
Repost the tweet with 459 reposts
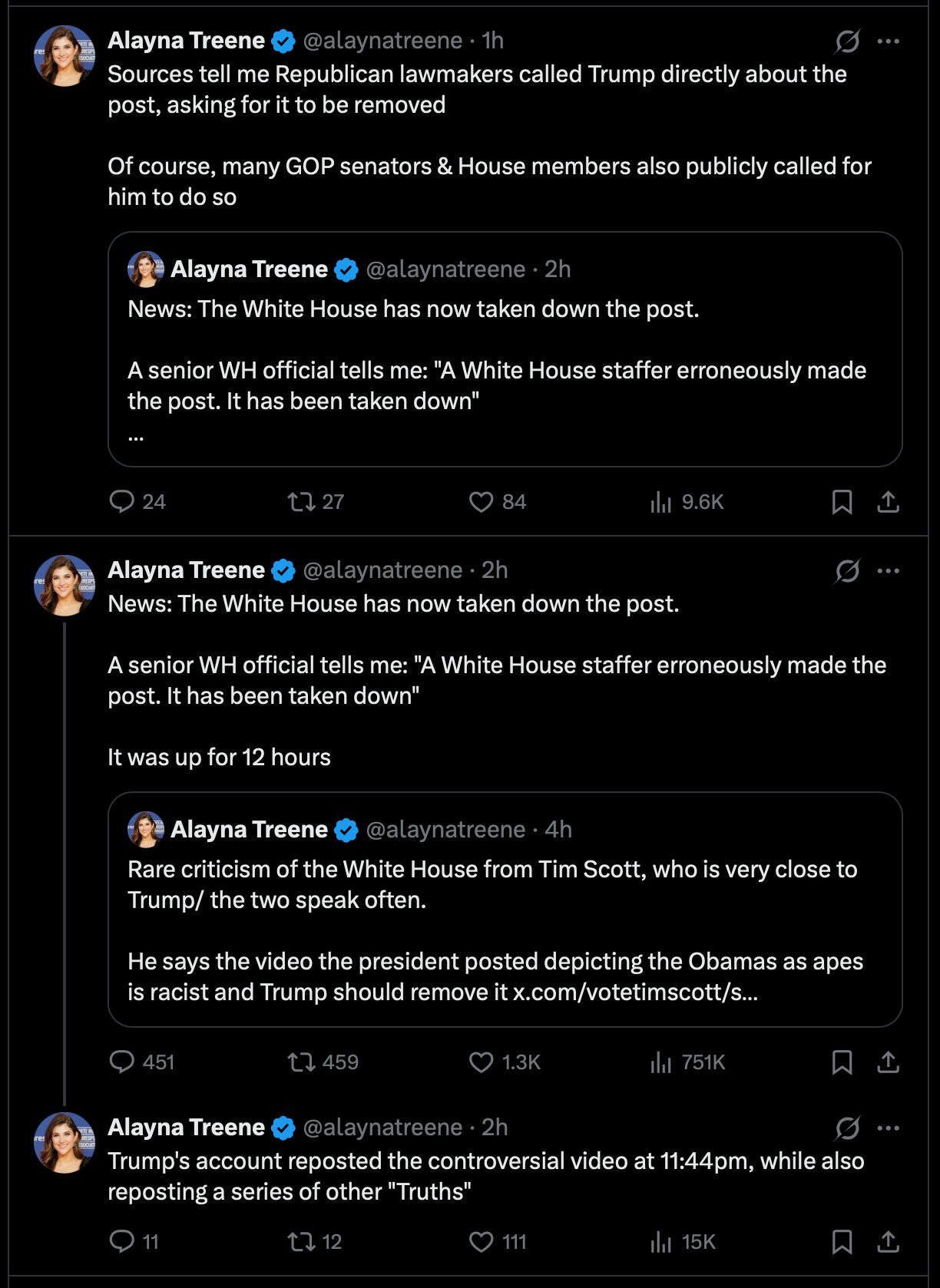301,1062
